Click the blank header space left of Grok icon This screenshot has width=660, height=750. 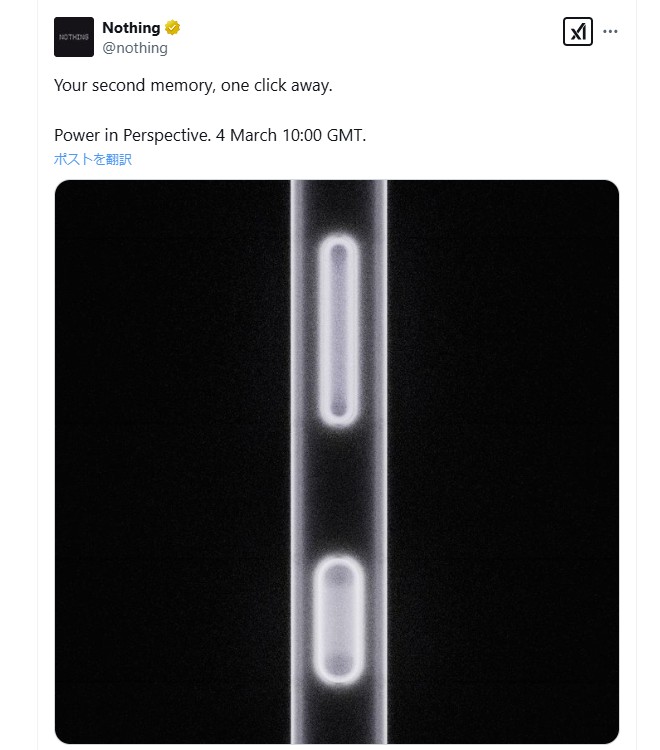pos(400,35)
